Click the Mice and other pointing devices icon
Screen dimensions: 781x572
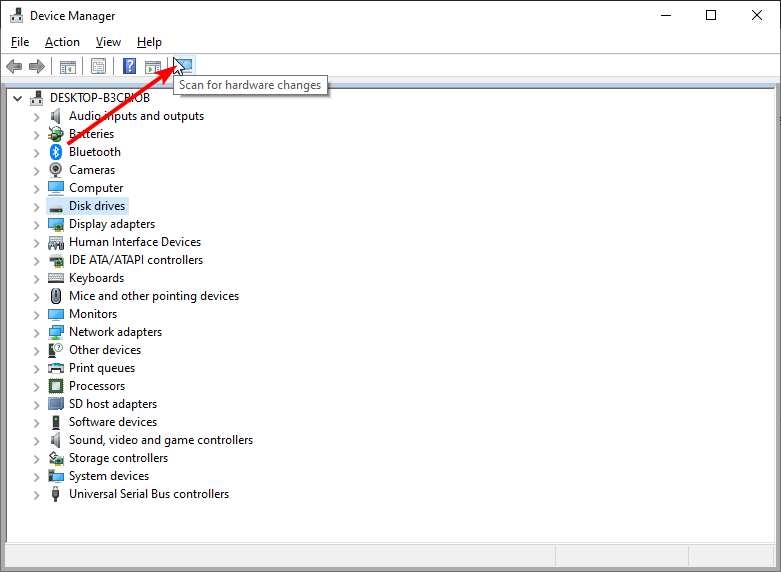56,296
